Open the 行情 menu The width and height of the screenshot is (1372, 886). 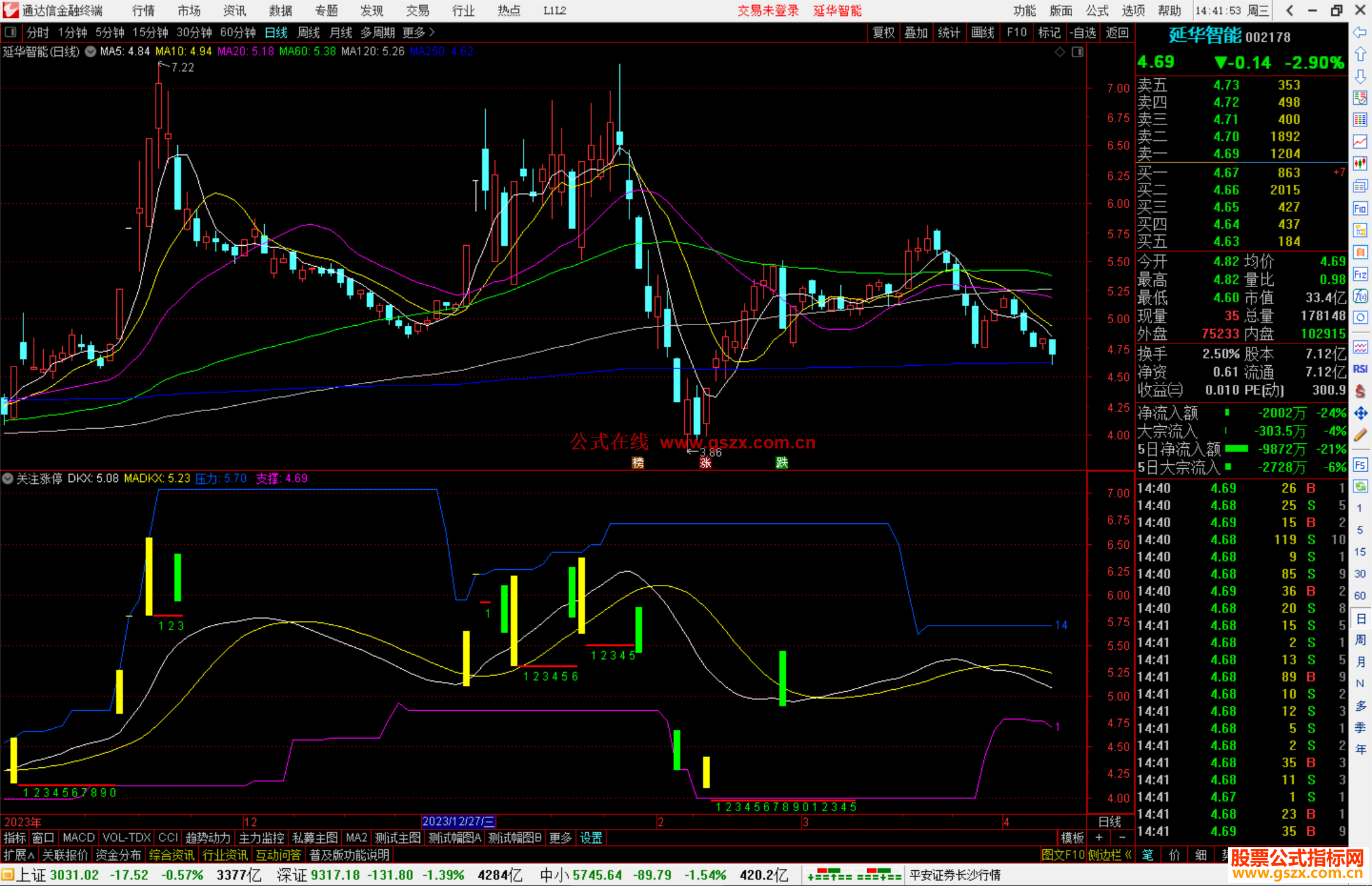click(144, 11)
